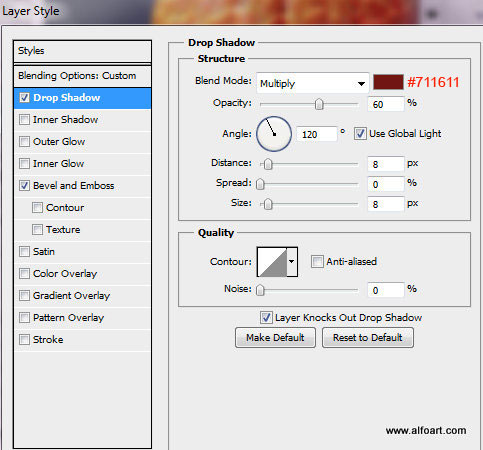Enable the Gradient Overlay checkbox
This screenshot has width=483, height=450.
[x=24, y=296]
